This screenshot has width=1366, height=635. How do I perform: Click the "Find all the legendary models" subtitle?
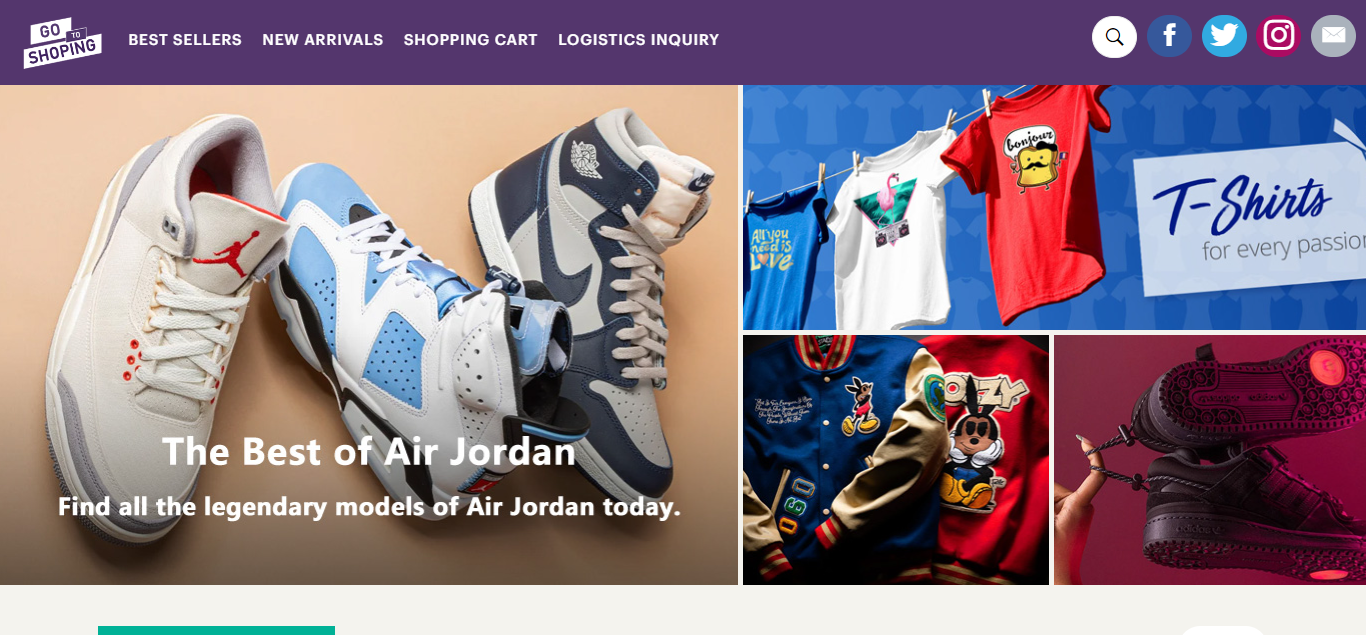(369, 506)
